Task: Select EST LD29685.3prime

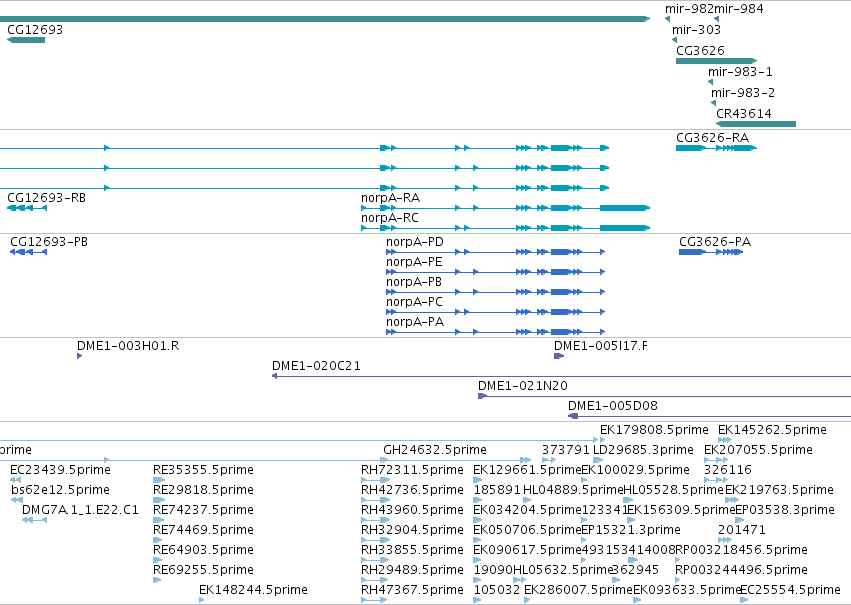Action: coord(598,460)
